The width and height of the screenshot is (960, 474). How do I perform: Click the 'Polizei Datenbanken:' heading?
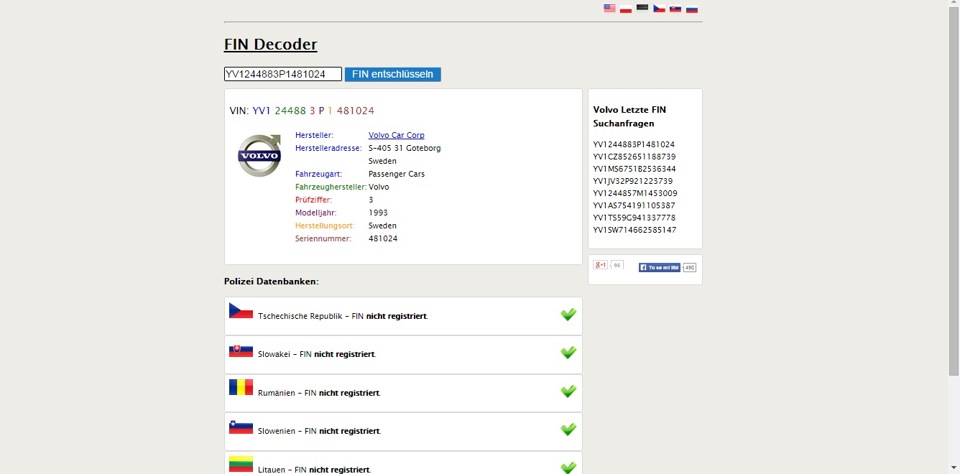(x=271, y=282)
